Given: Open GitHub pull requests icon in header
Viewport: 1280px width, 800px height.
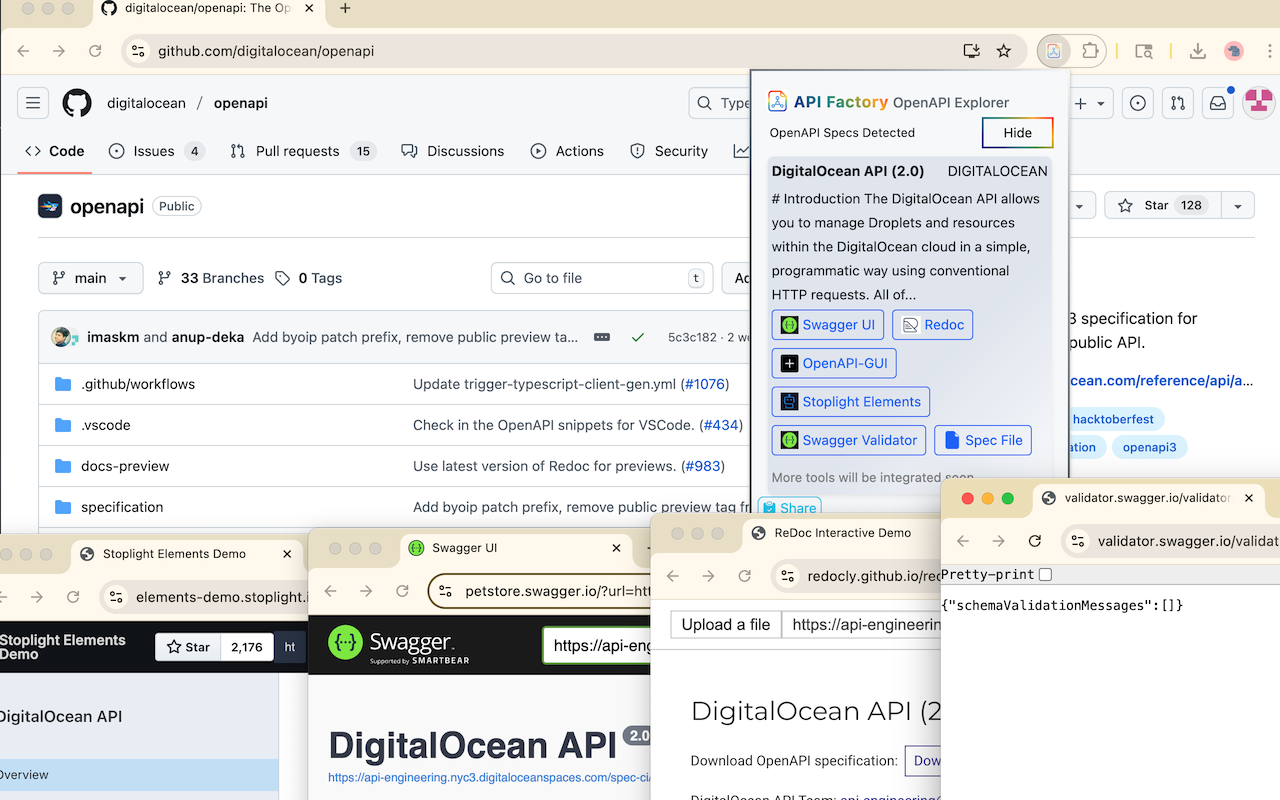Looking at the screenshot, I should [1178, 103].
